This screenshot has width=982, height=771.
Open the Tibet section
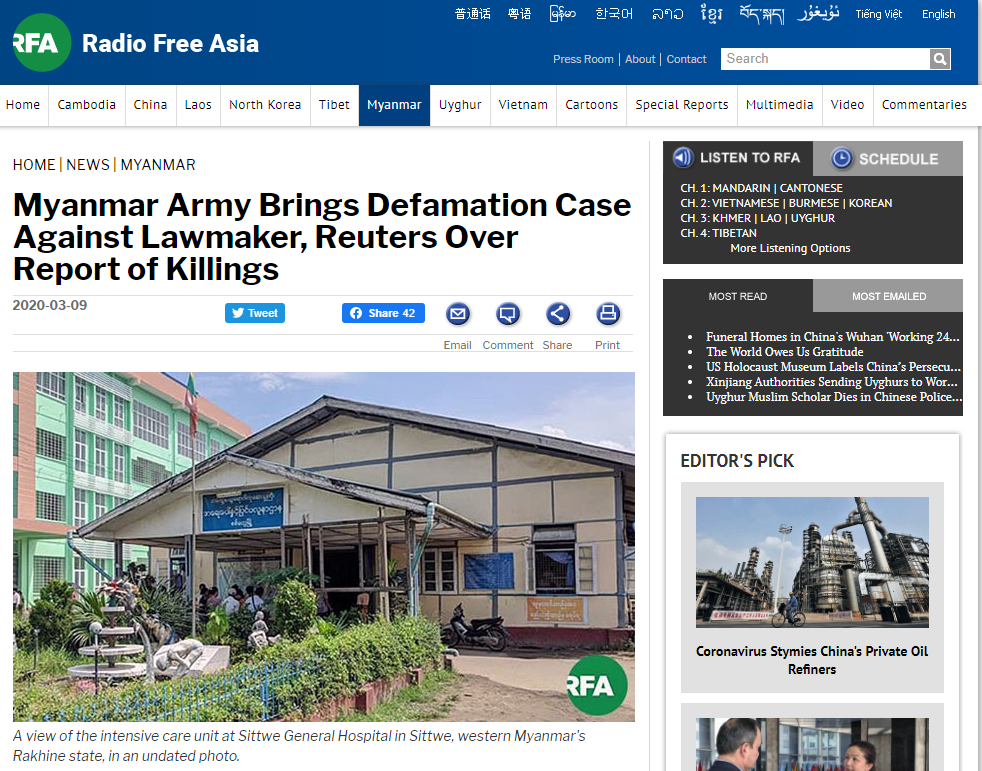coord(334,105)
